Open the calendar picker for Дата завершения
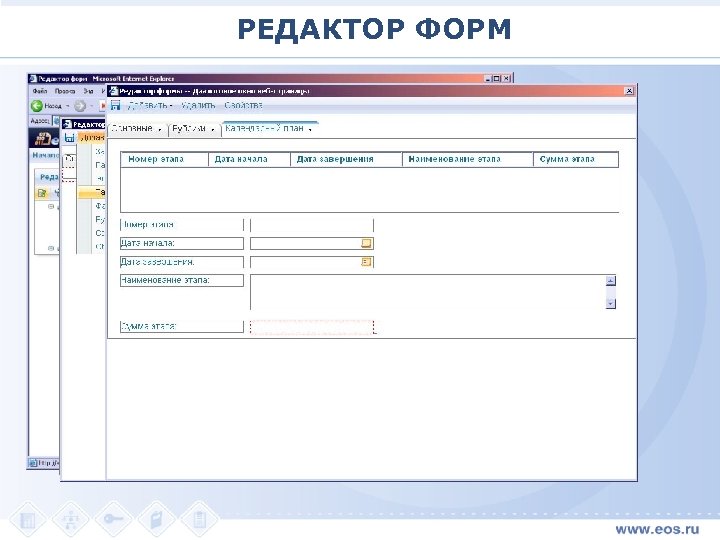720x540 pixels. pos(366,262)
